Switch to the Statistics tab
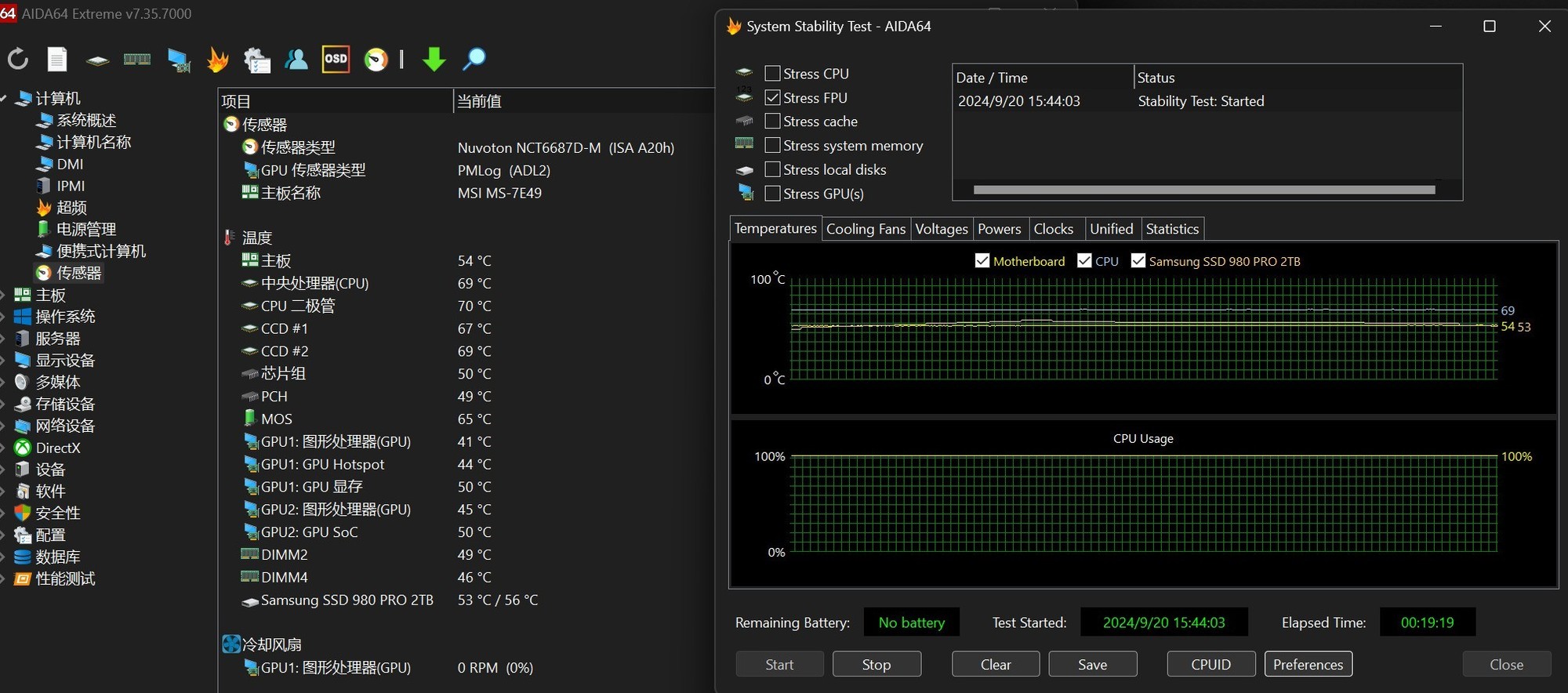This screenshot has height=693, width=1568. [x=1172, y=229]
